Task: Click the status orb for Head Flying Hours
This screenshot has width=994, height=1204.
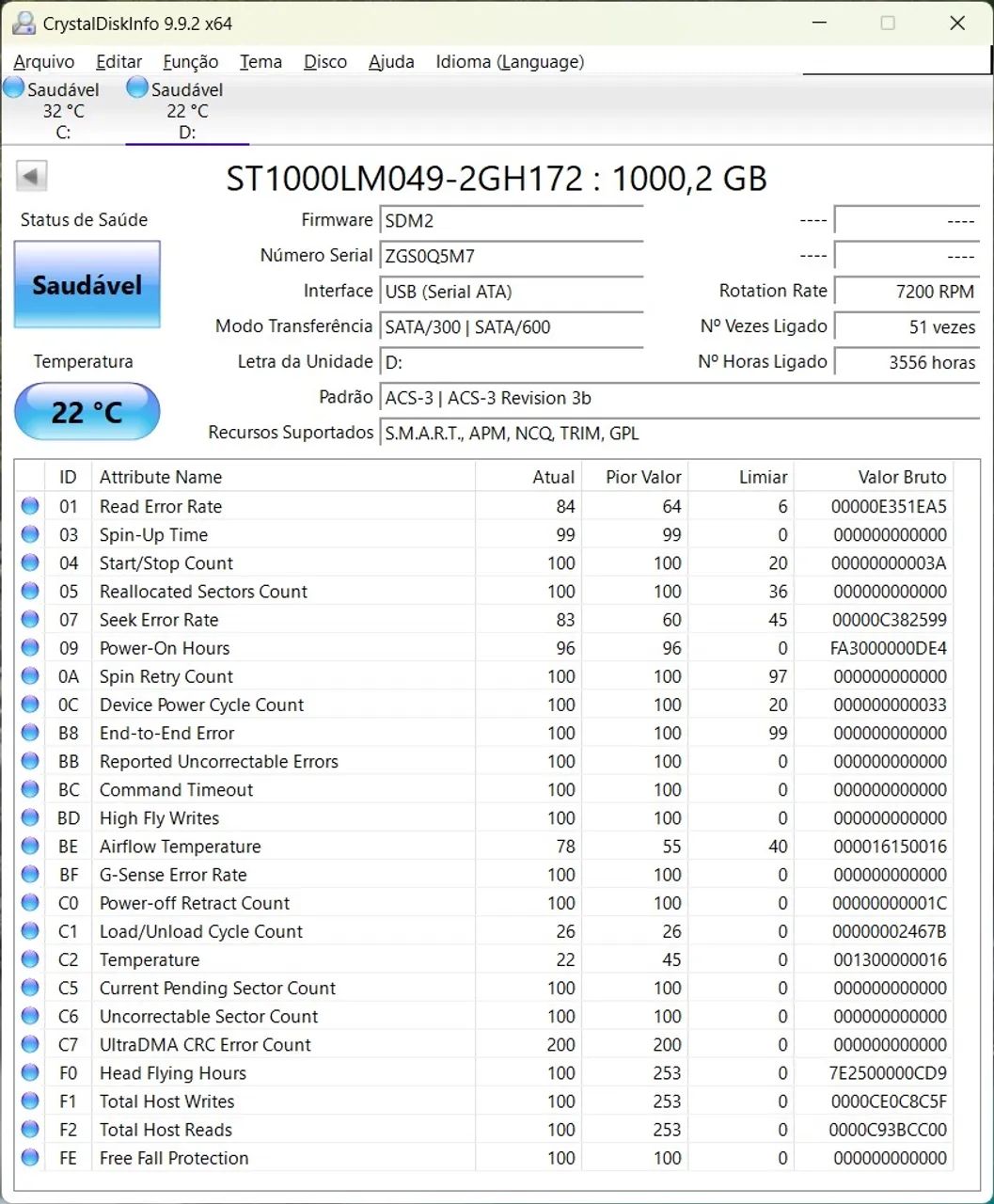Action: [x=30, y=1072]
